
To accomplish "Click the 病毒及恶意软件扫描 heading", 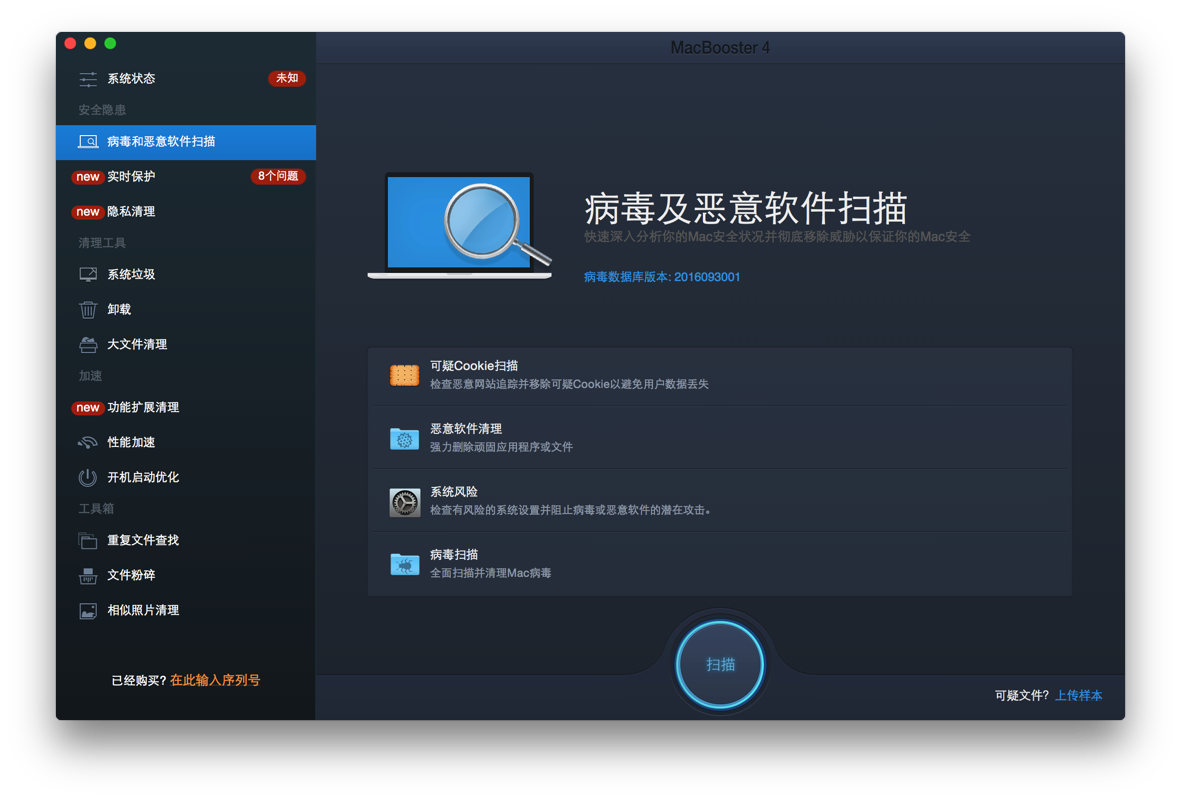I will [746, 209].
